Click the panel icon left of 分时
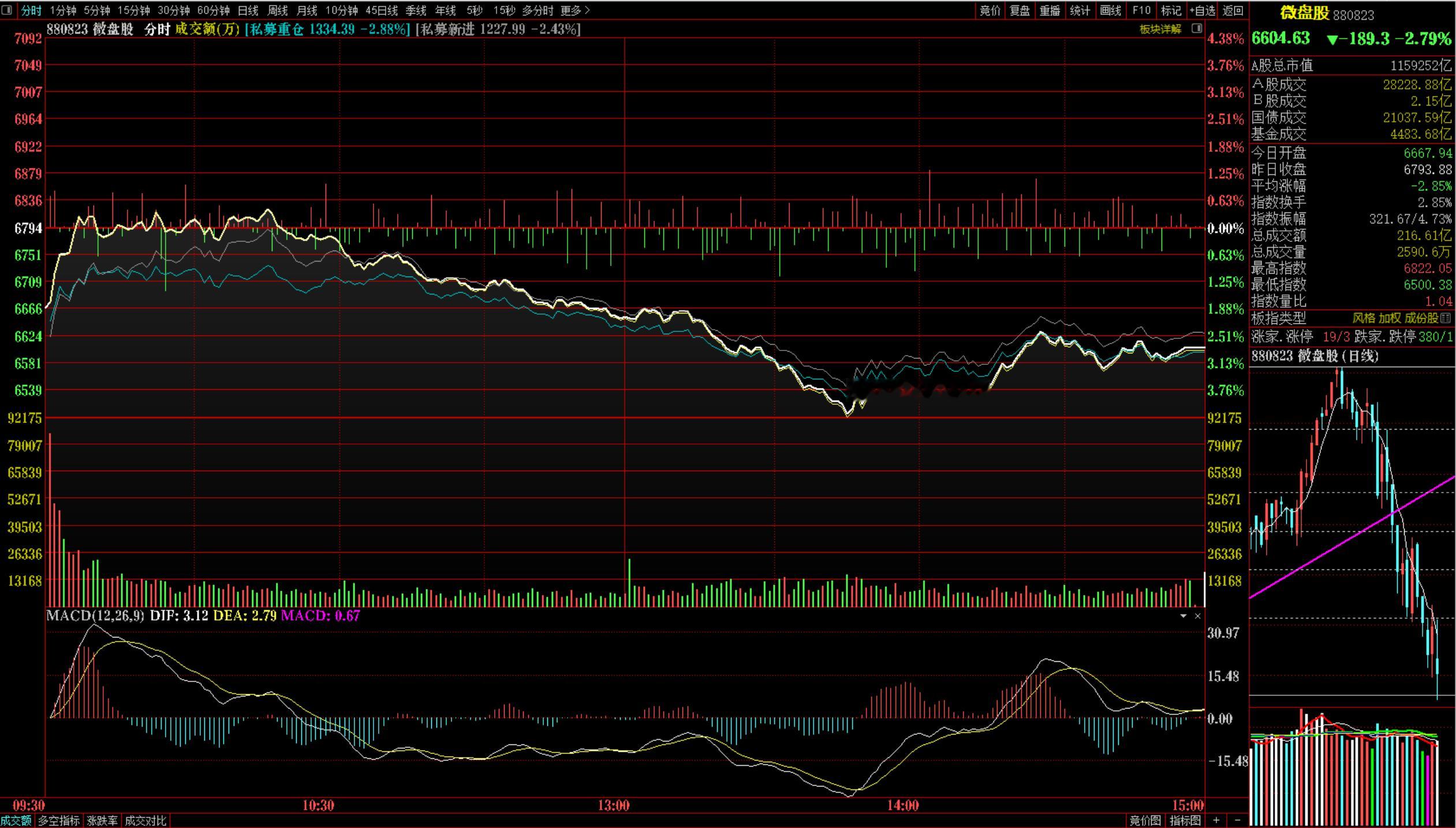This screenshot has height=828, width=1456. [7, 10]
